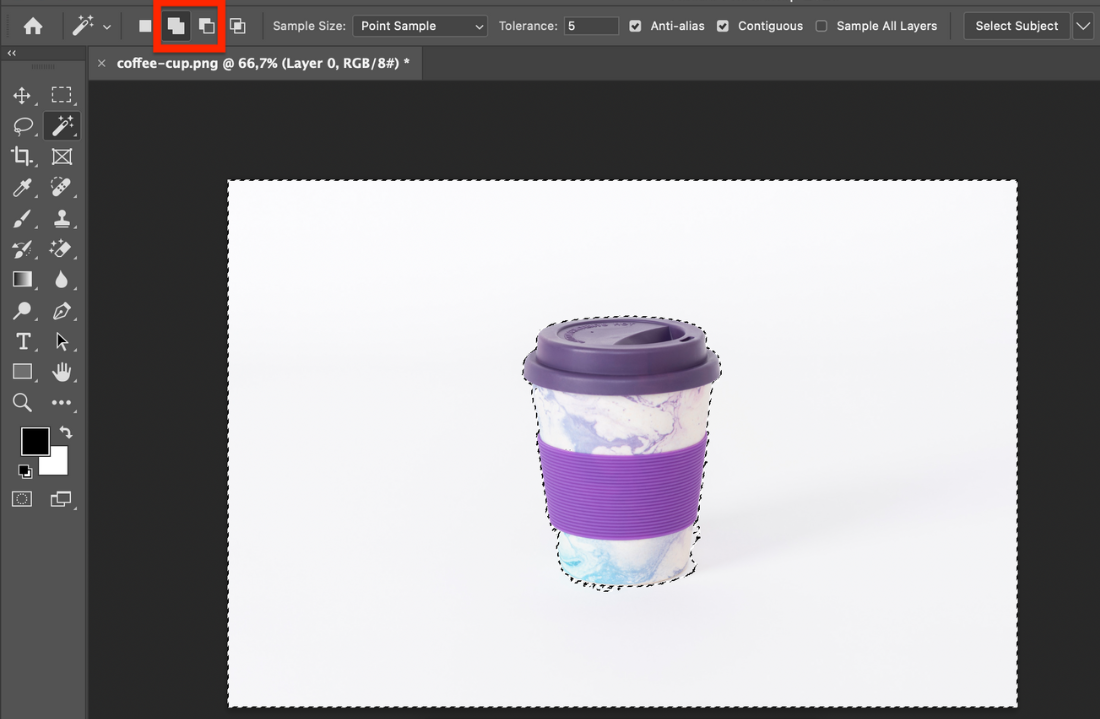Disable the Anti-alias checkbox

coord(636,26)
